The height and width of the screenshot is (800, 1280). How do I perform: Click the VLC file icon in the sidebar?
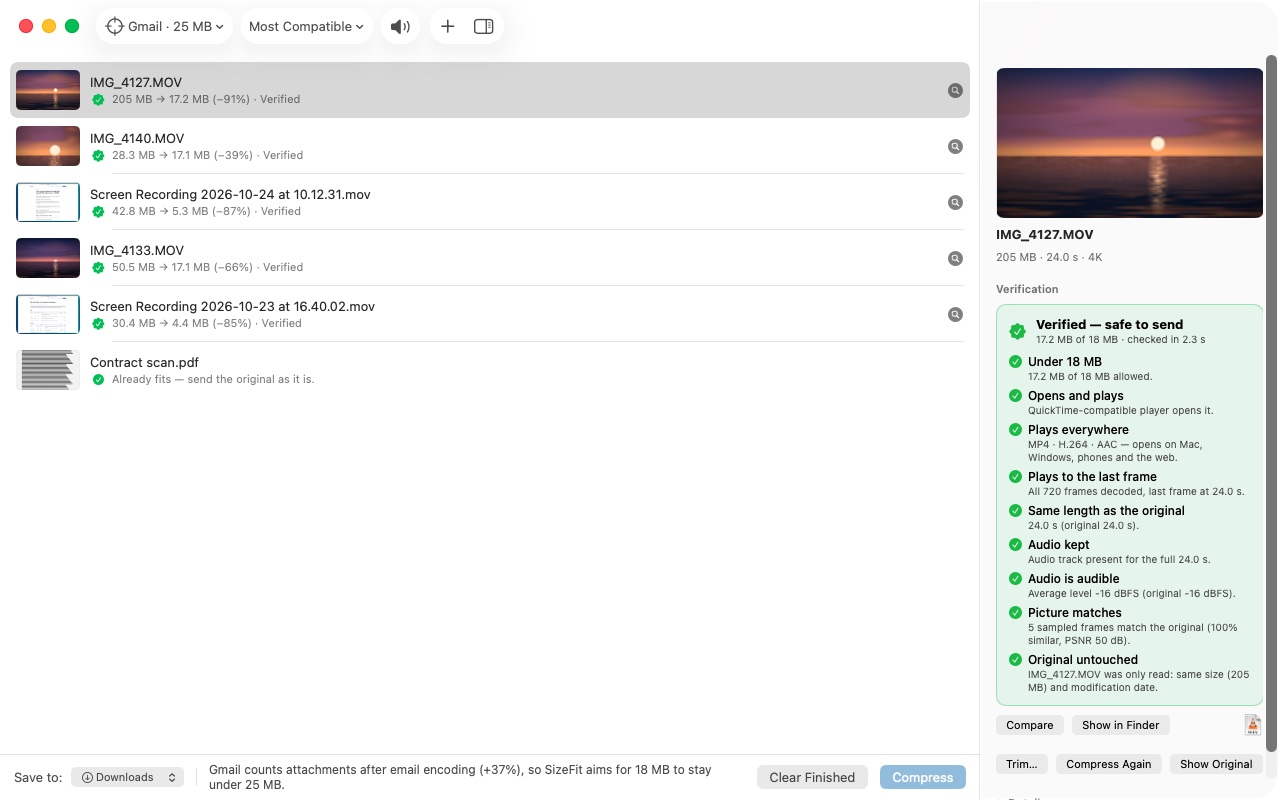pyautogui.click(x=1253, y=725)
